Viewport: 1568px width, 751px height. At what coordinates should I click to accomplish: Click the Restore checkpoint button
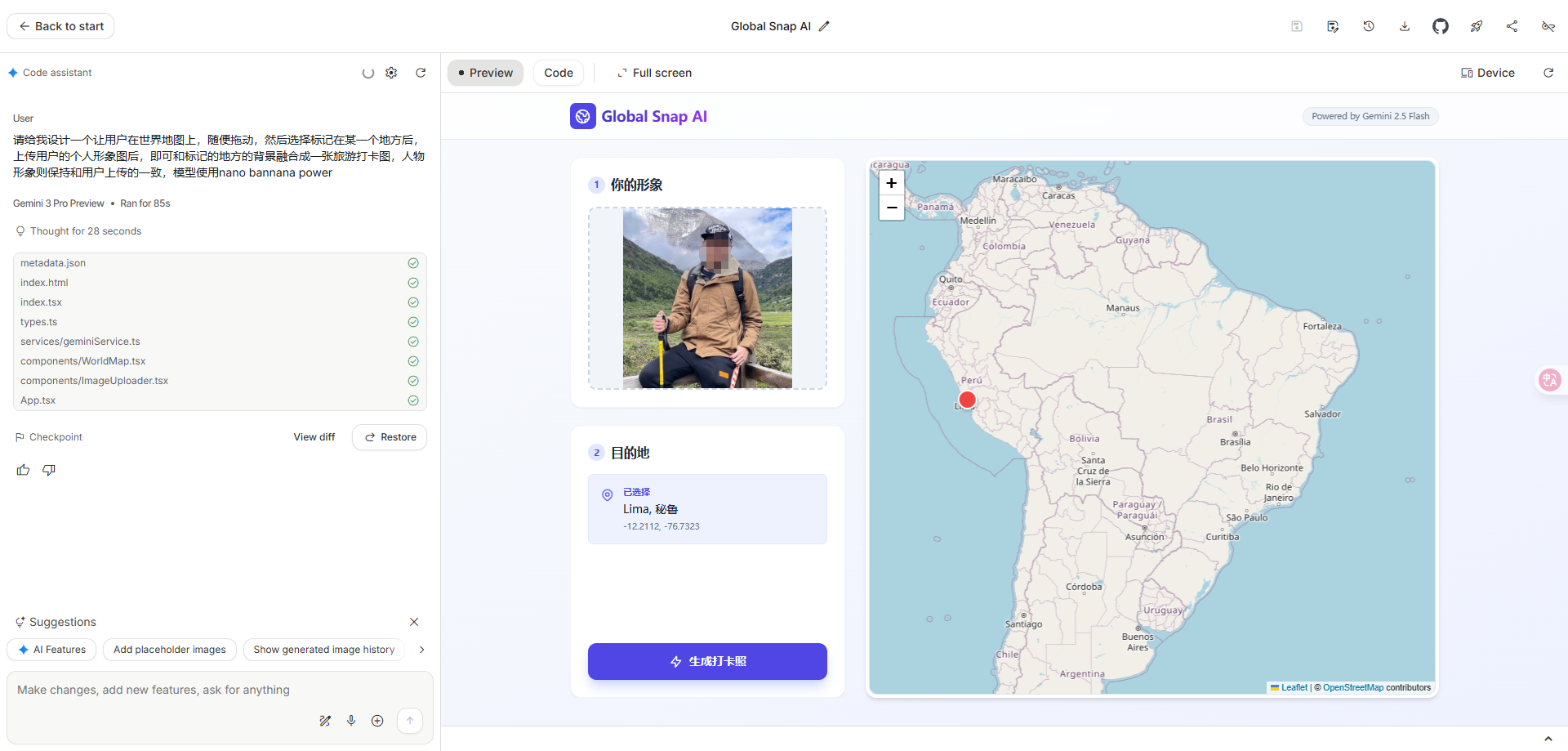click(x=390, y=437)
